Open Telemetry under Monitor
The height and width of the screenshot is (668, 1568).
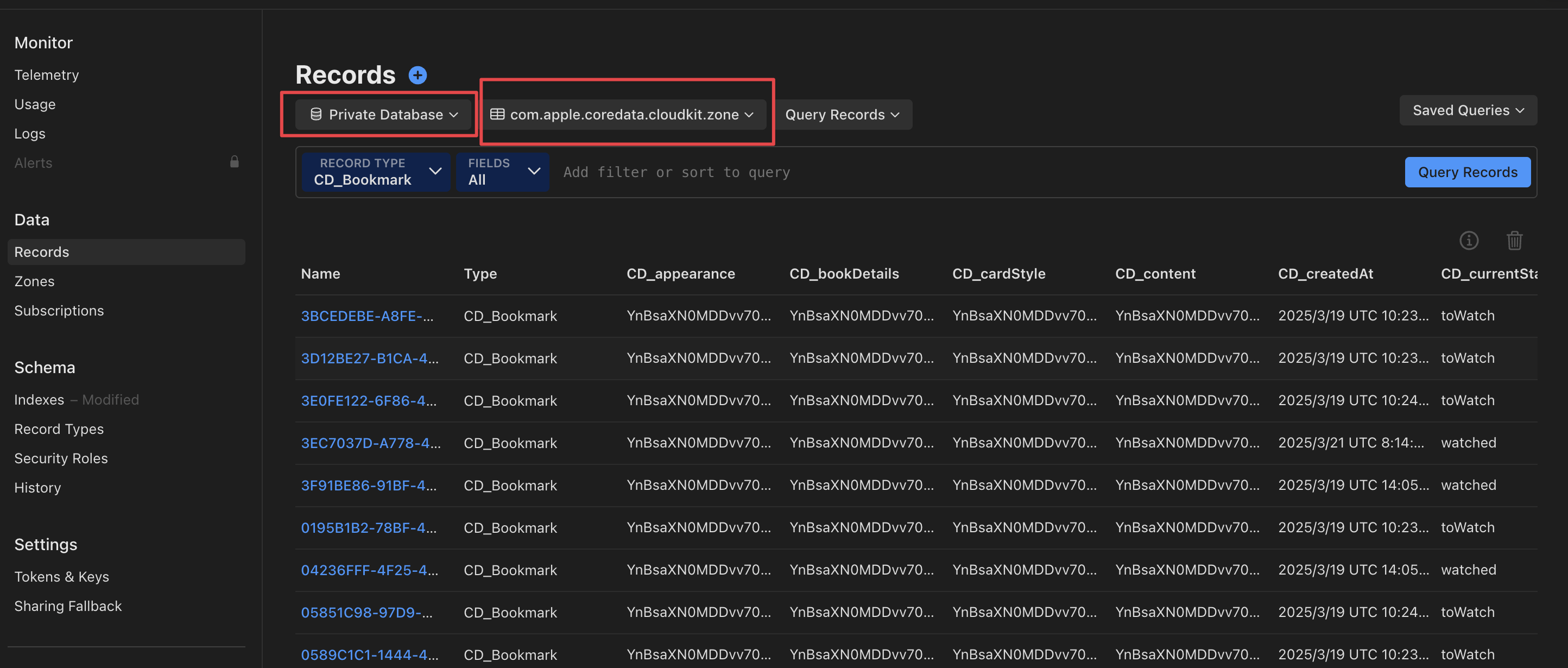[x=46, y=75]
